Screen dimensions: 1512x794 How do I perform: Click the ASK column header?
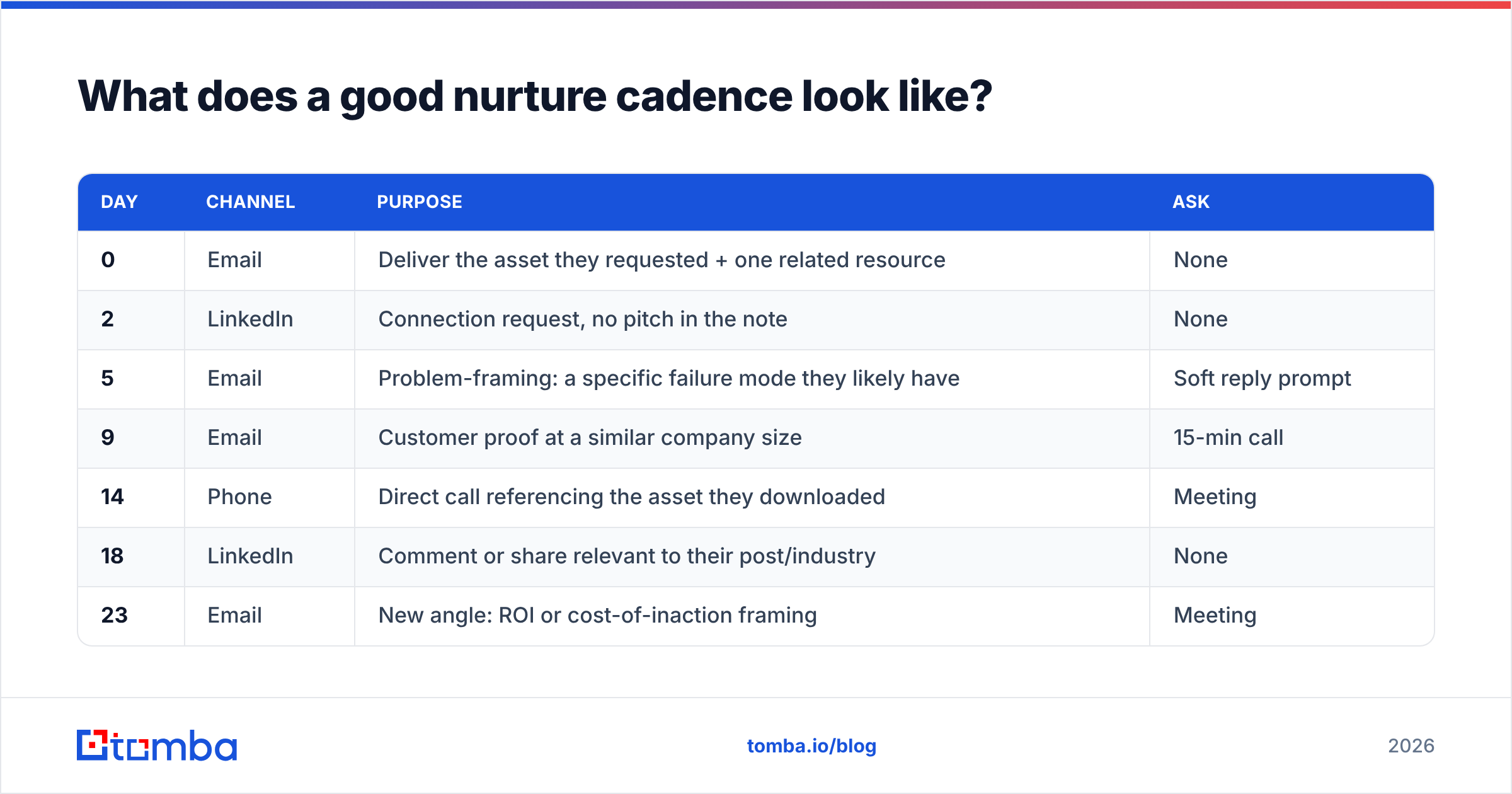[x=1191, y=202]
